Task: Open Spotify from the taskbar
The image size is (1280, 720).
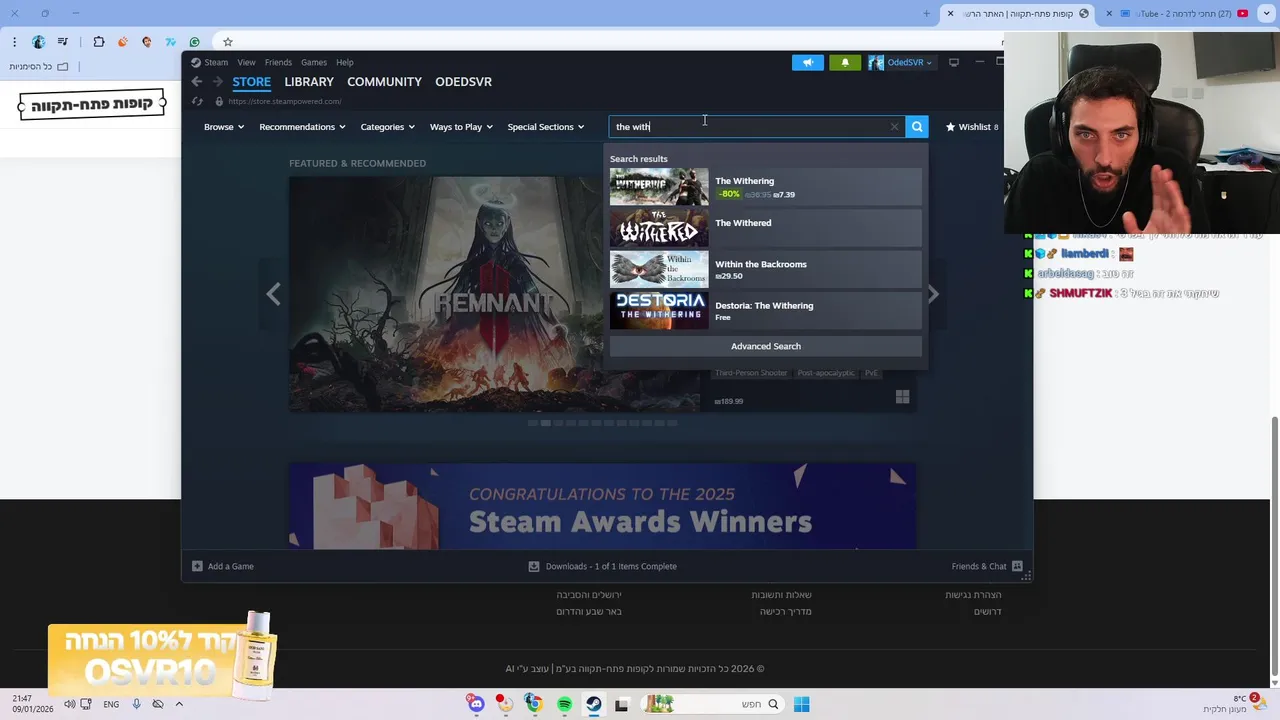Action: click(564, 704)
